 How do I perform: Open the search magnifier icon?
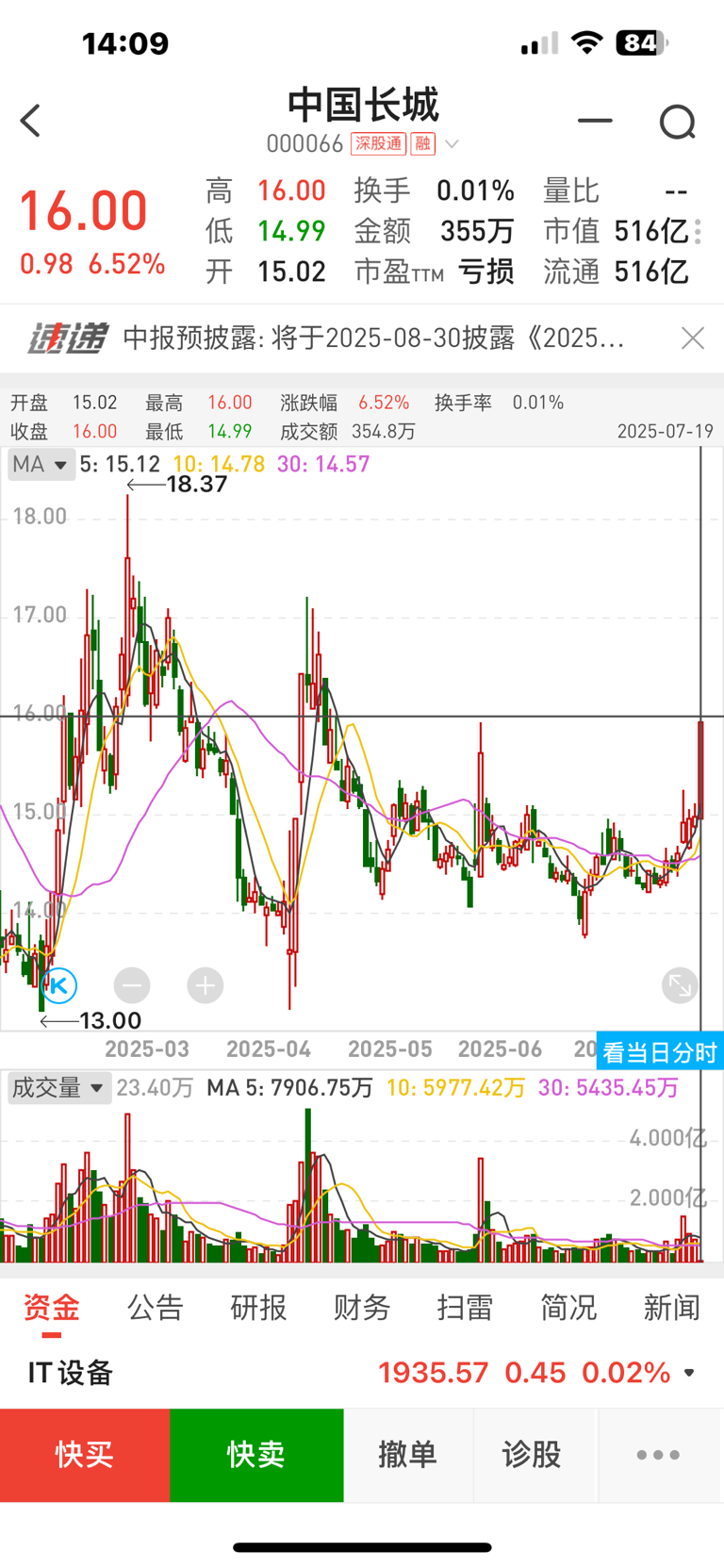click(677, 122)
